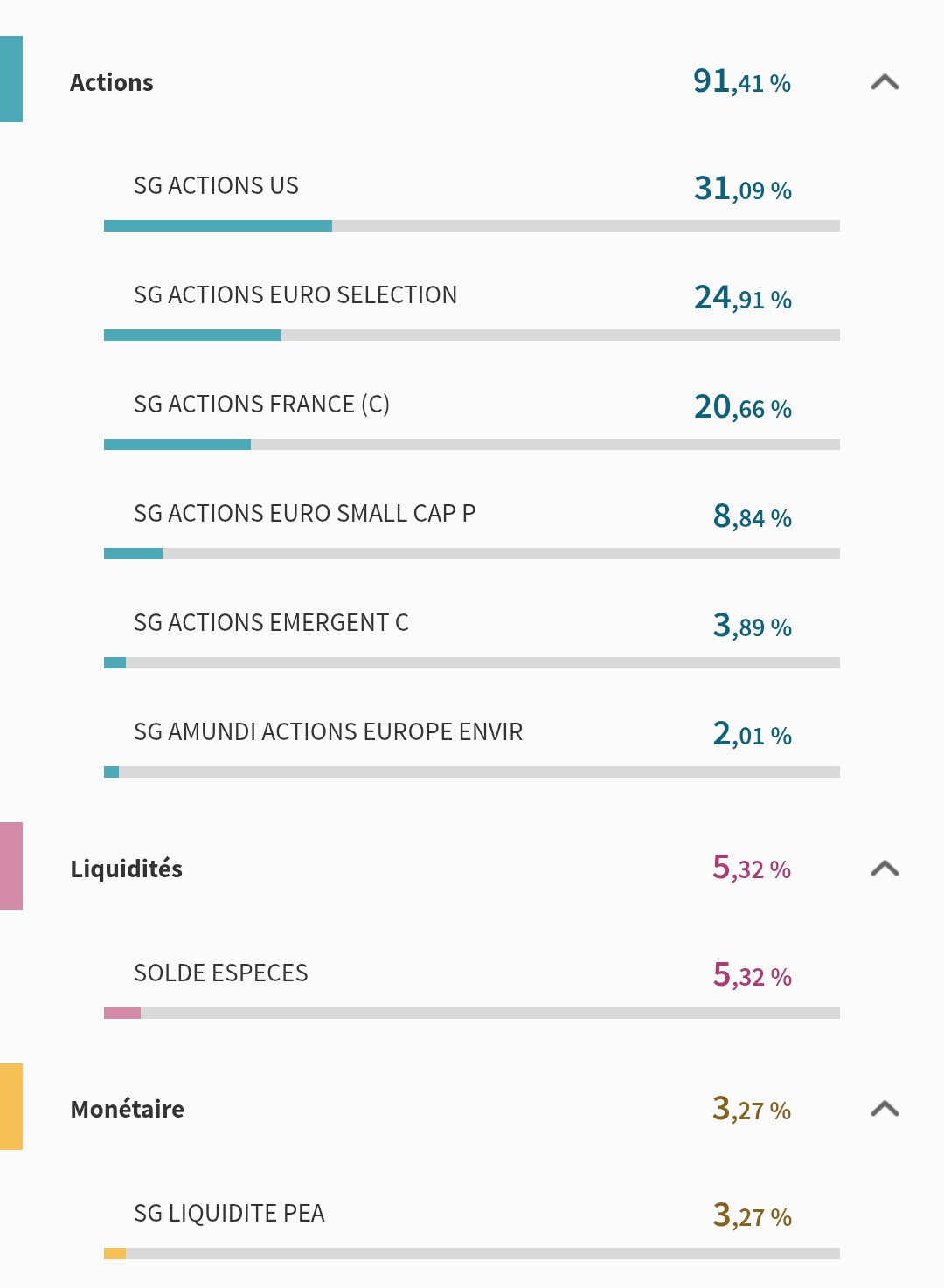Open the SG LIQUIDITE PEA fund
Viewport: 944px width, 1288px height.
(x=229, y=1214)
